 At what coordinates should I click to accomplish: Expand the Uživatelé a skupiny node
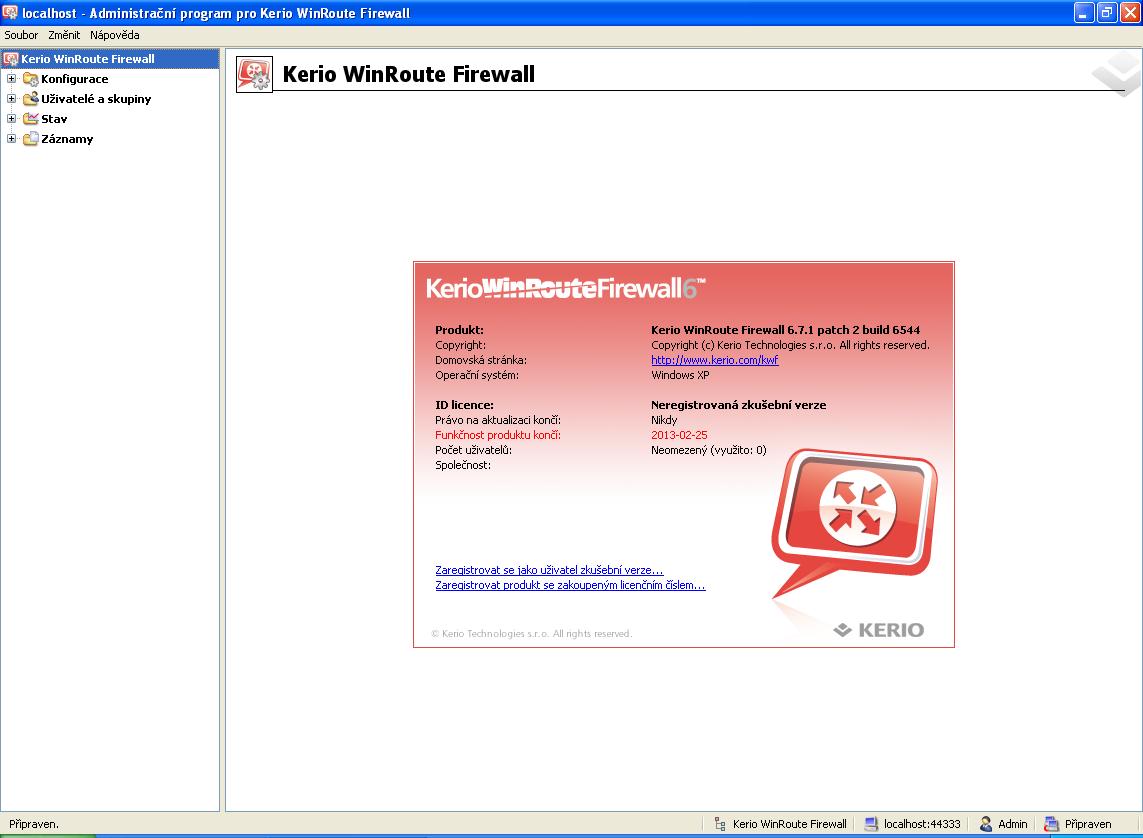point(11,98)
